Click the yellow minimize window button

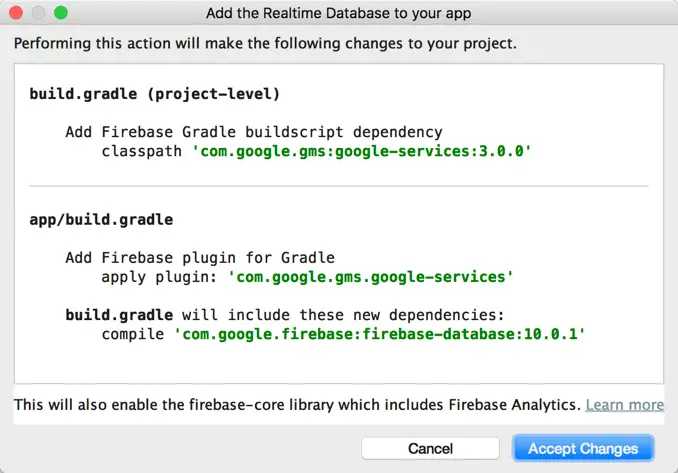[x=39, y=13]
